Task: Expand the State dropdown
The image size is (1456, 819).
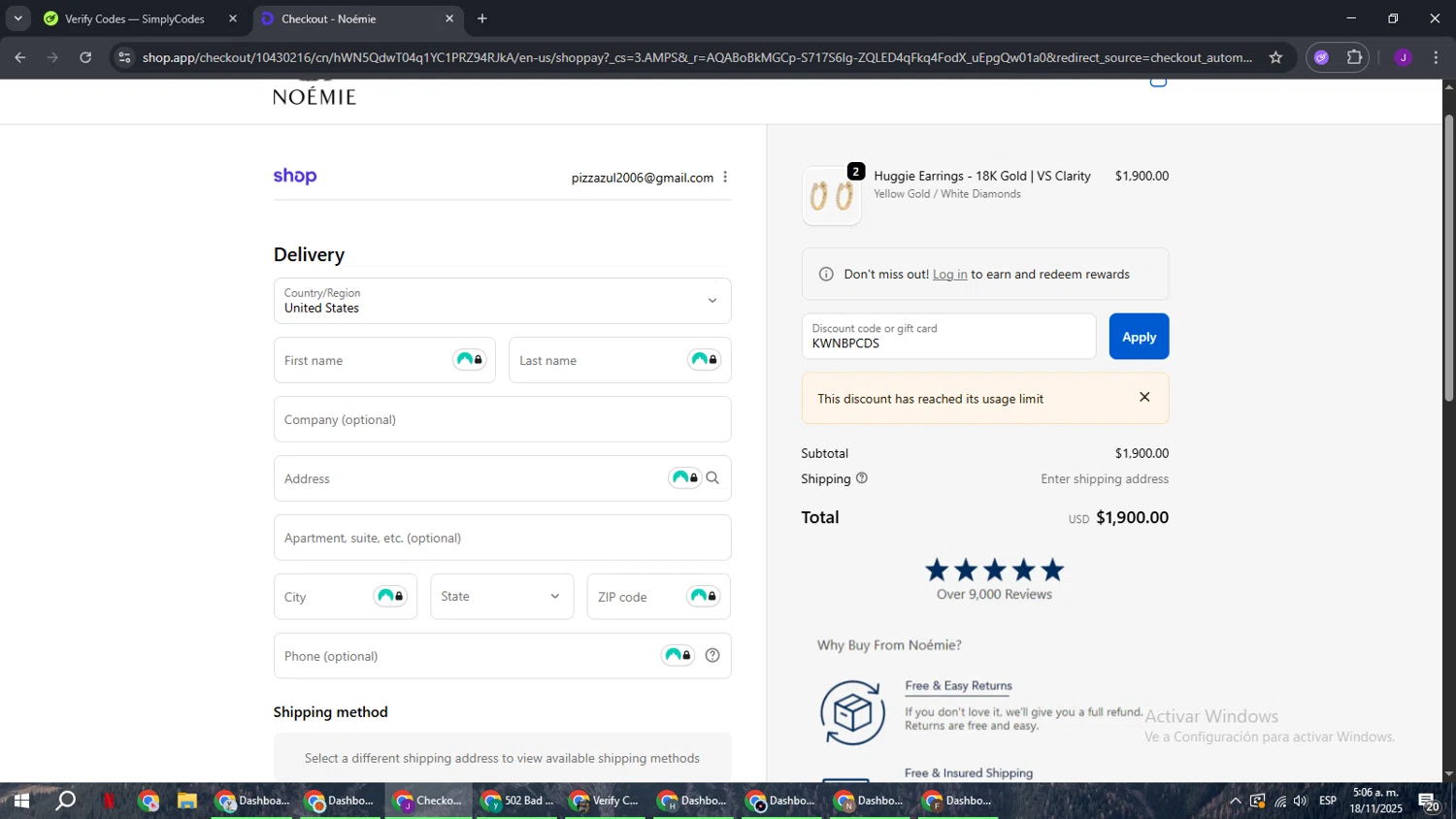Action: [x=502, y=597]
